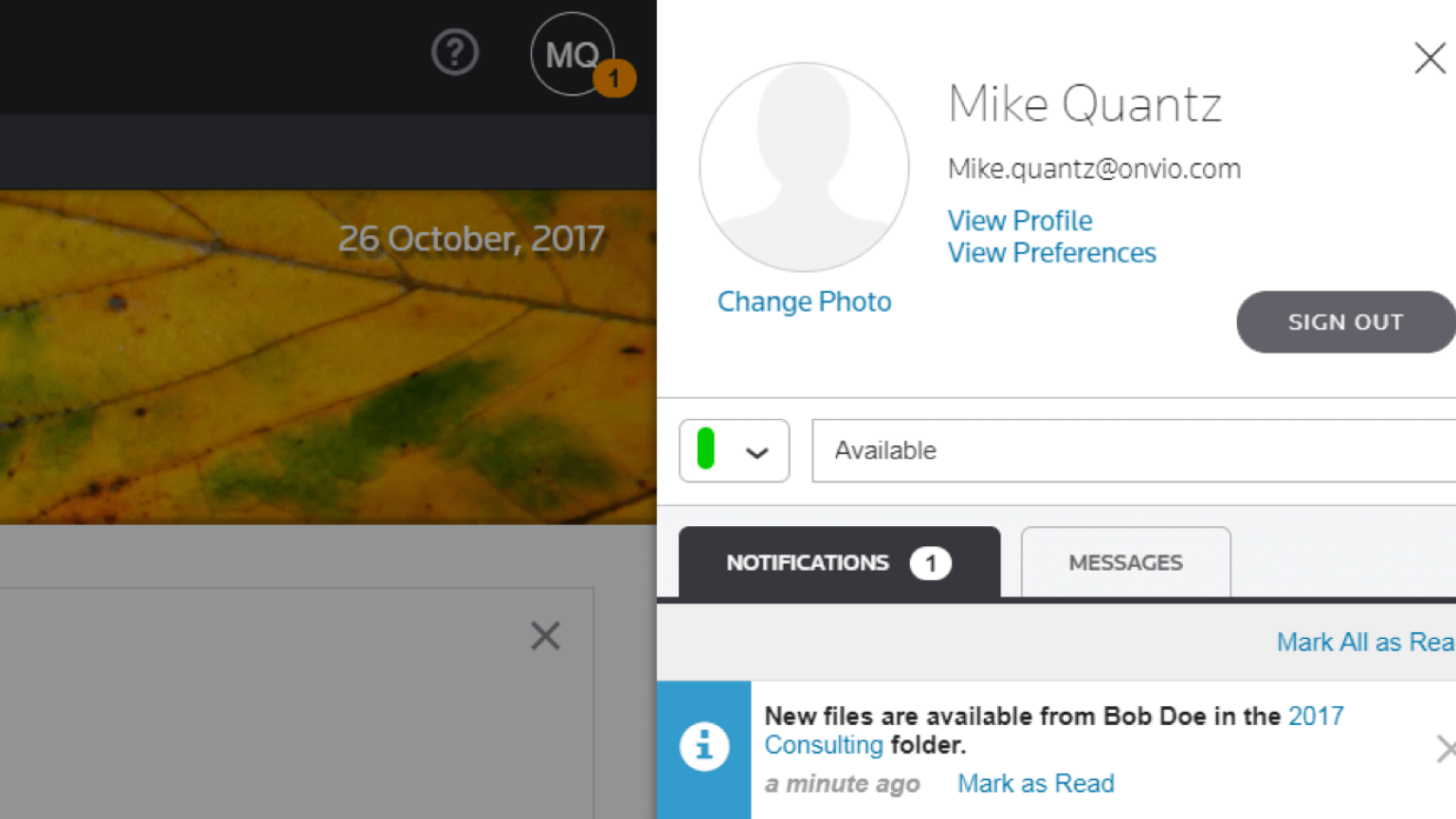The image size is (1456, 819).
Task: Switch to the Notifications tab
Action: coord(839,563)
